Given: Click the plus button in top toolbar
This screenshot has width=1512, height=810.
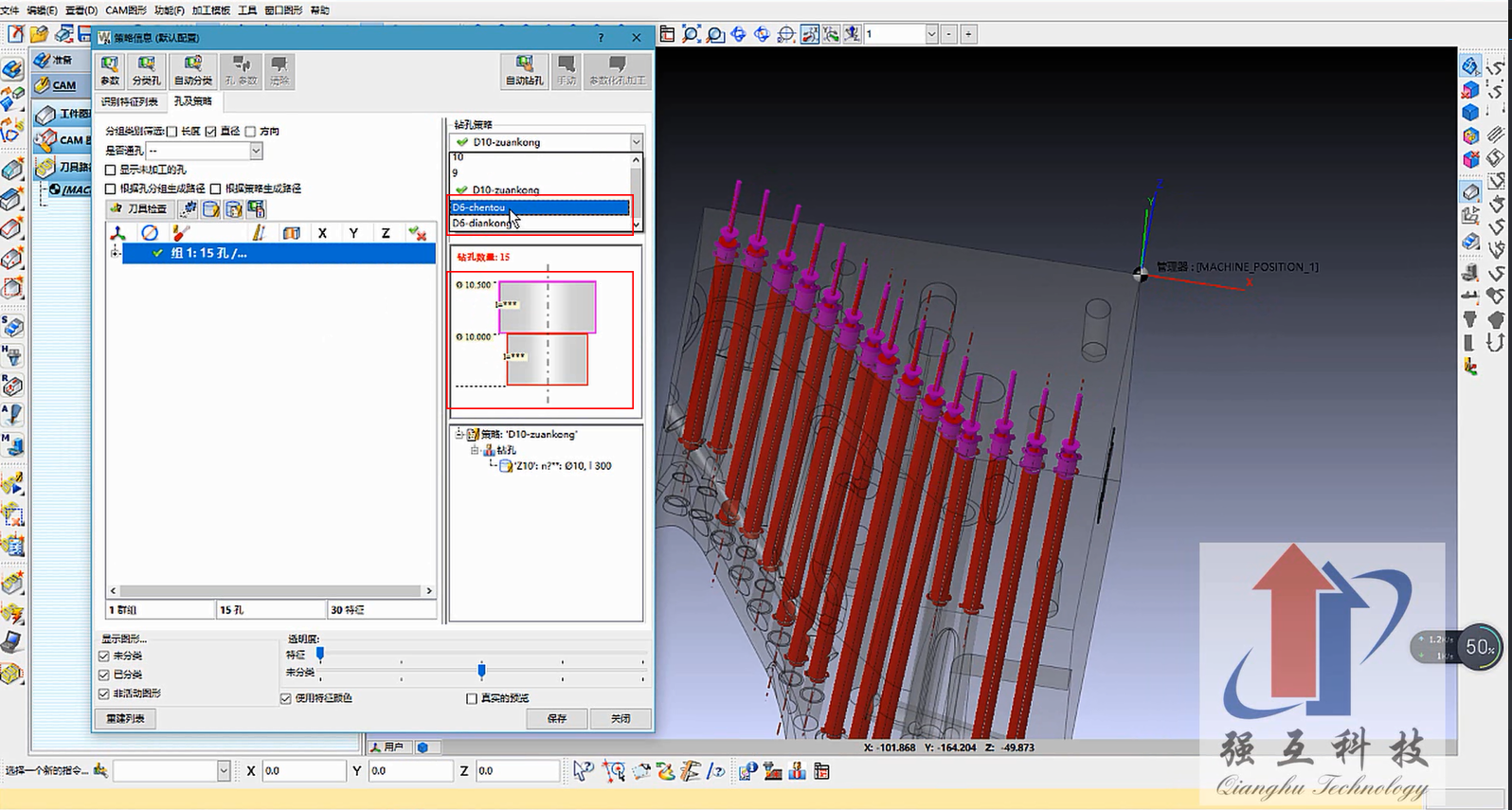Looking at the screenshot, I should coord(968,34).
